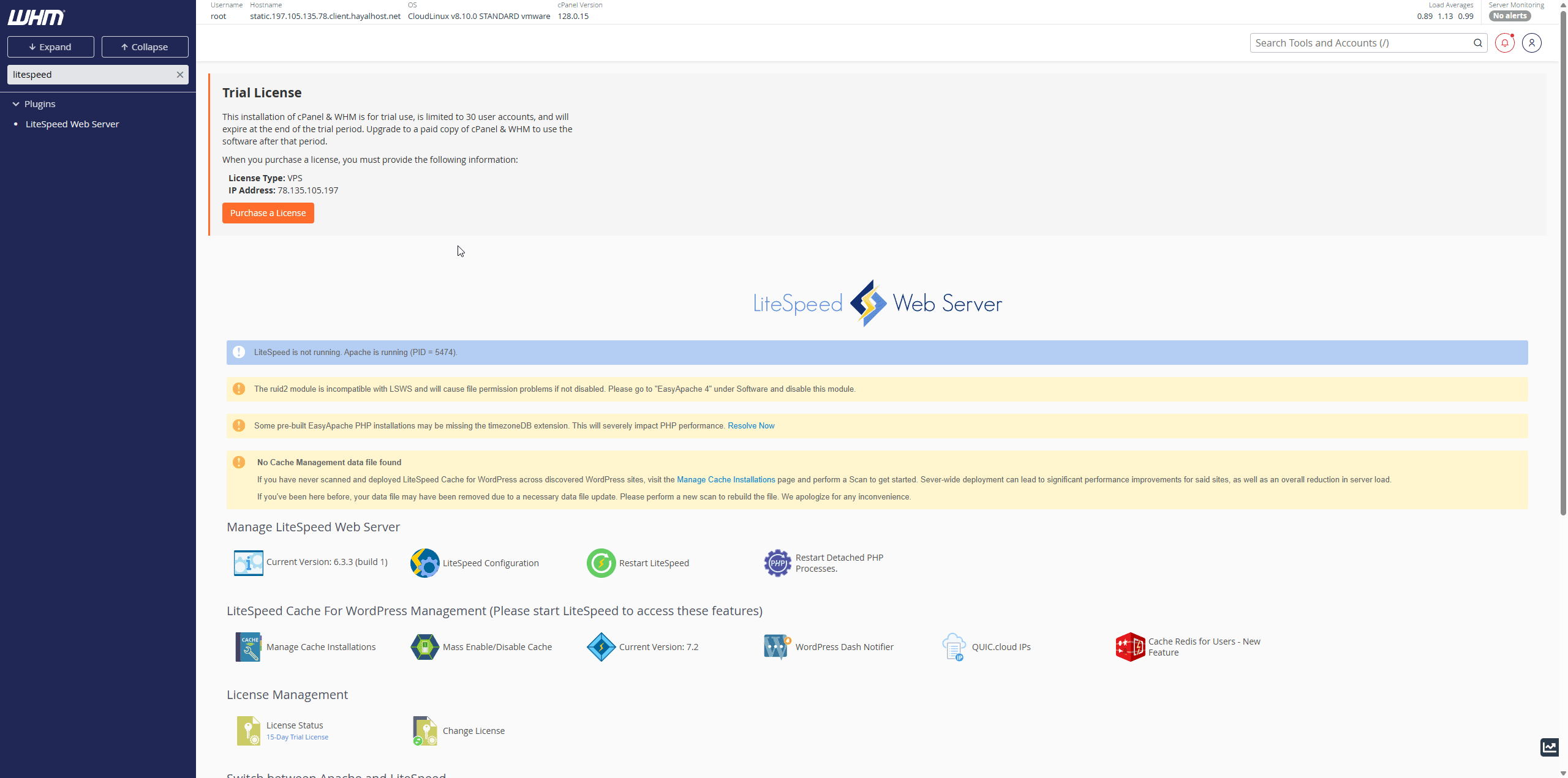
Task: Click the Mass Enable/Disable Cache icon
Action: tap(424, 647)
